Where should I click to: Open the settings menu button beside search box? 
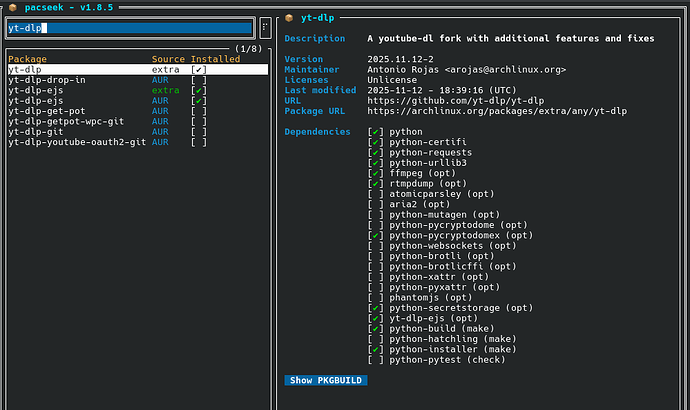[264, 28]
